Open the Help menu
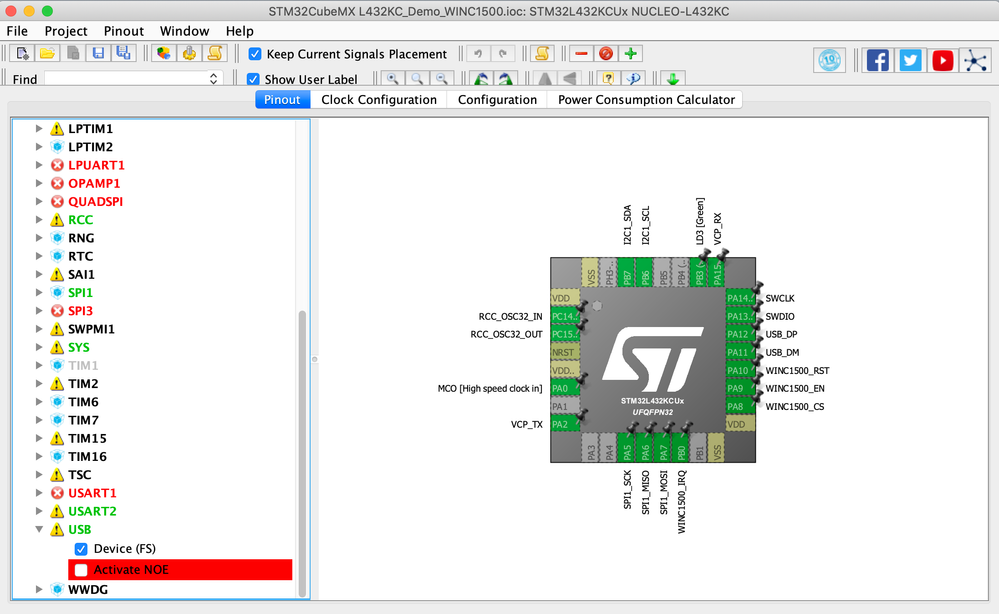The height and width of the screenshot is (614, 999). (240, 31)
